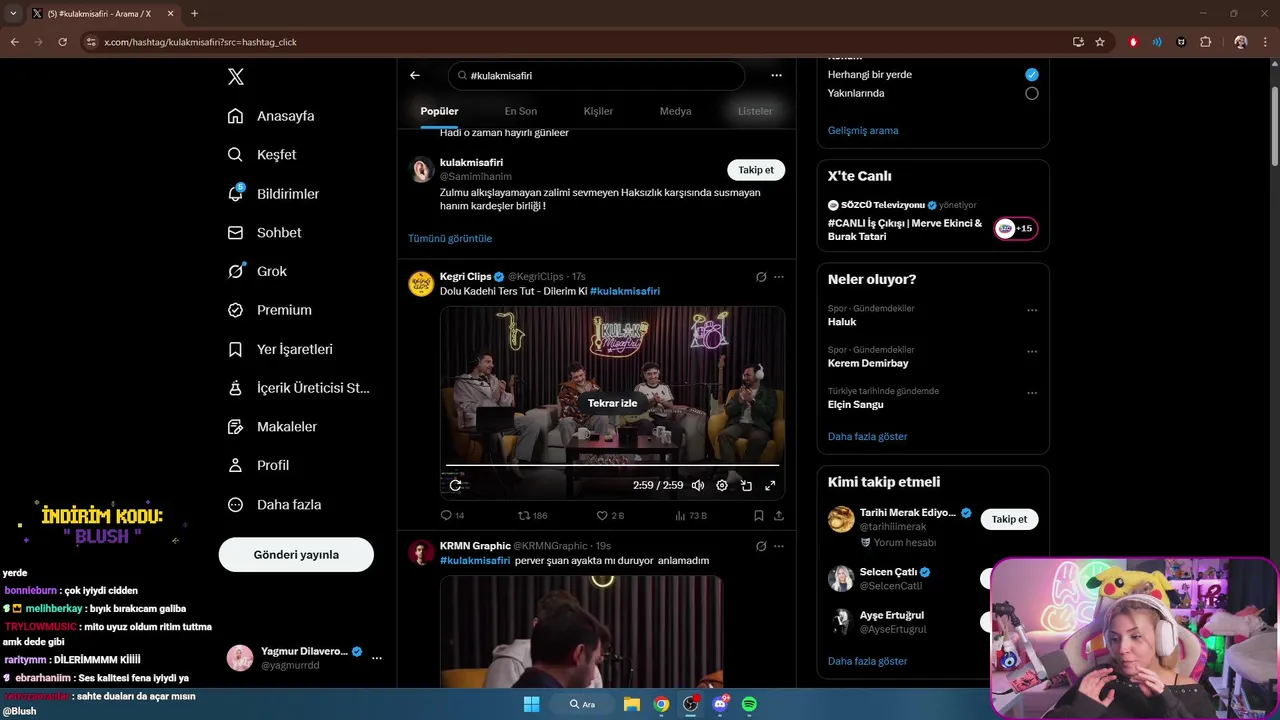
Task: Enter fullscreen on the video
Action: pyautogui.click(x=770, y=485)
